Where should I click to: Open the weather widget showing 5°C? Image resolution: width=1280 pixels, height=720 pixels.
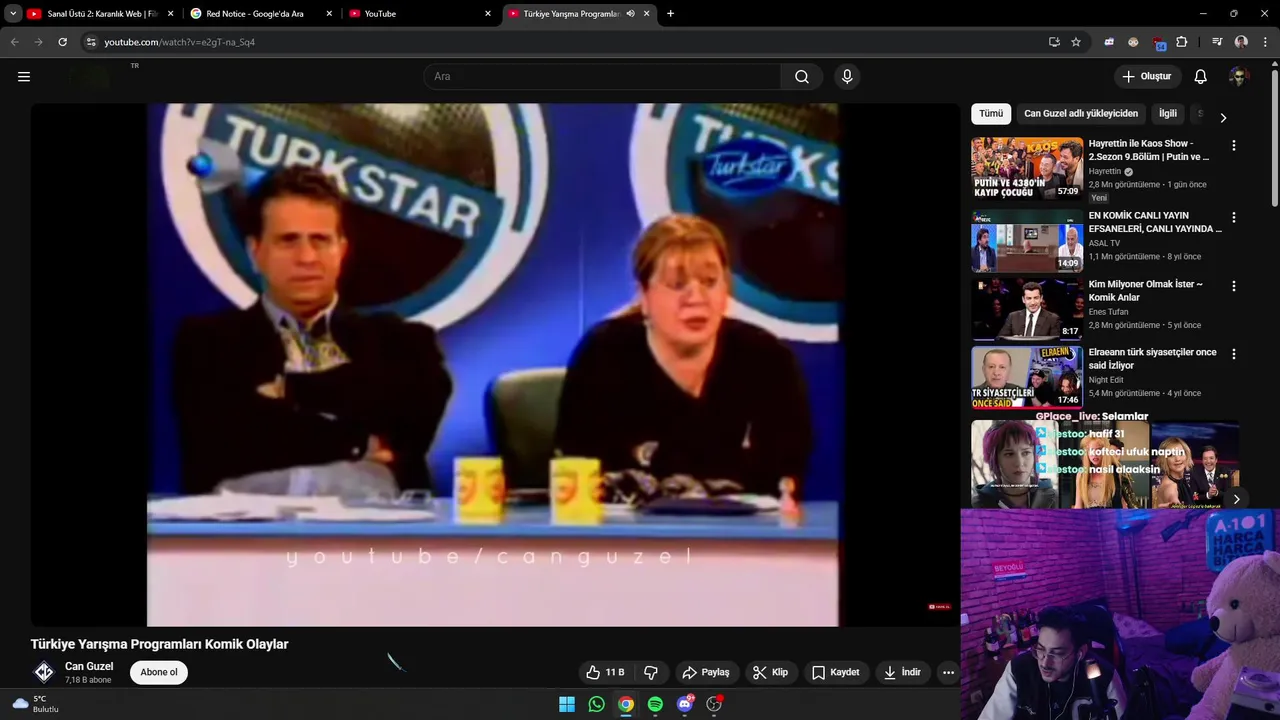pyautogui.click(x=34, y=704)
